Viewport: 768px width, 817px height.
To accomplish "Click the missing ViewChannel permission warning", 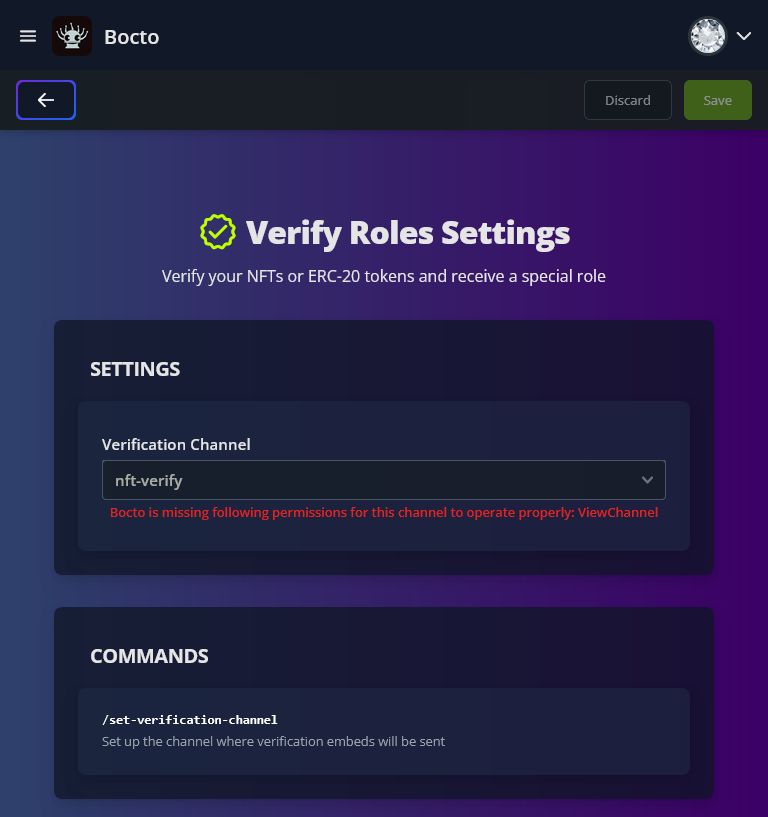I will 384,512.
